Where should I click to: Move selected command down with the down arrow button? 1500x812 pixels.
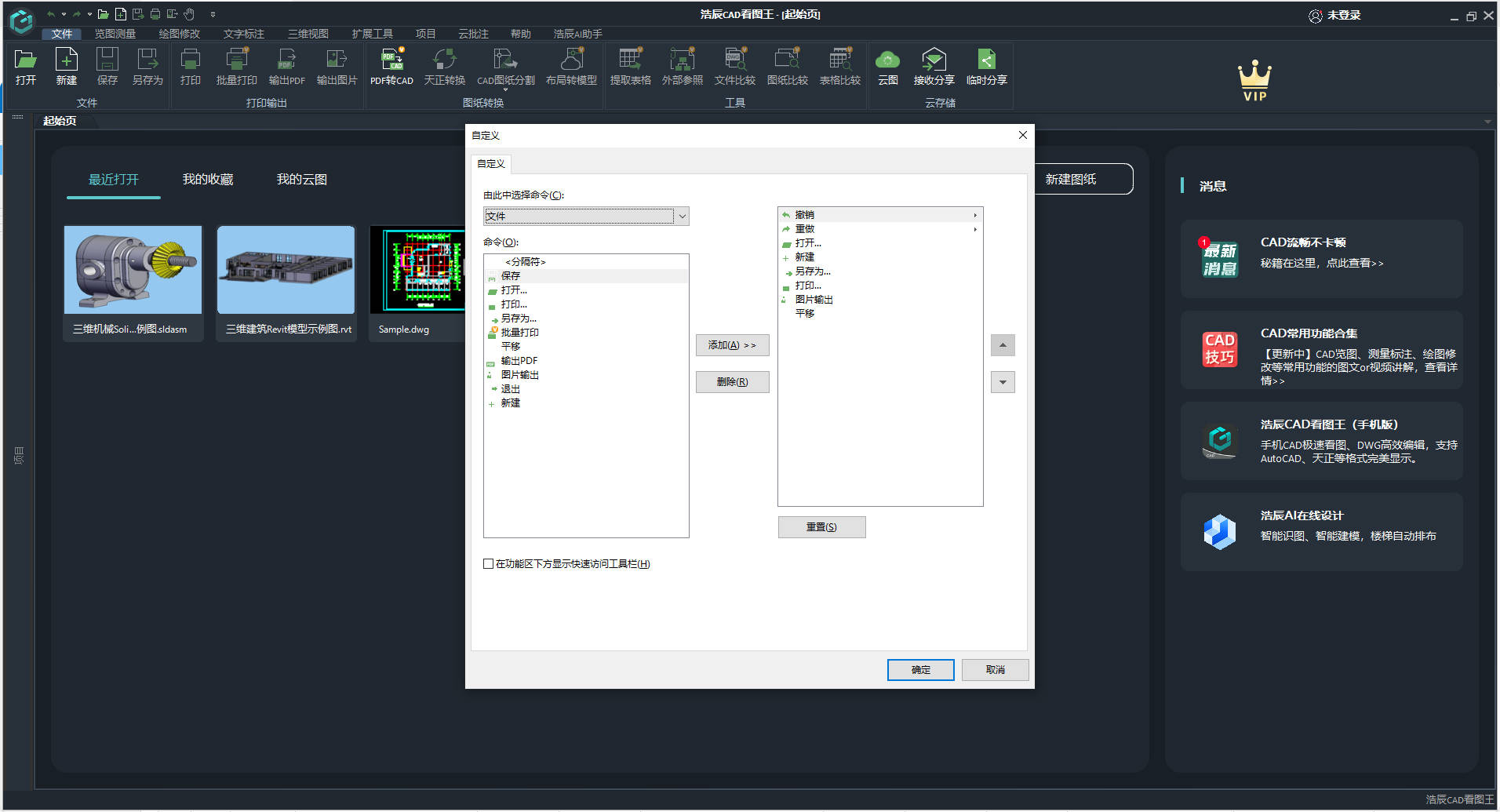coord(1003,382)
